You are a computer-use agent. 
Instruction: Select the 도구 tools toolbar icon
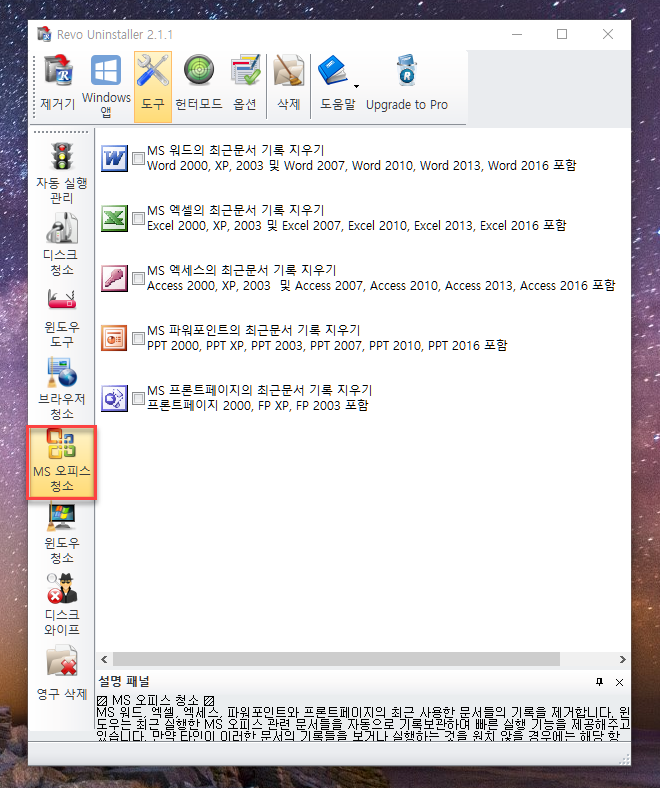153,86
